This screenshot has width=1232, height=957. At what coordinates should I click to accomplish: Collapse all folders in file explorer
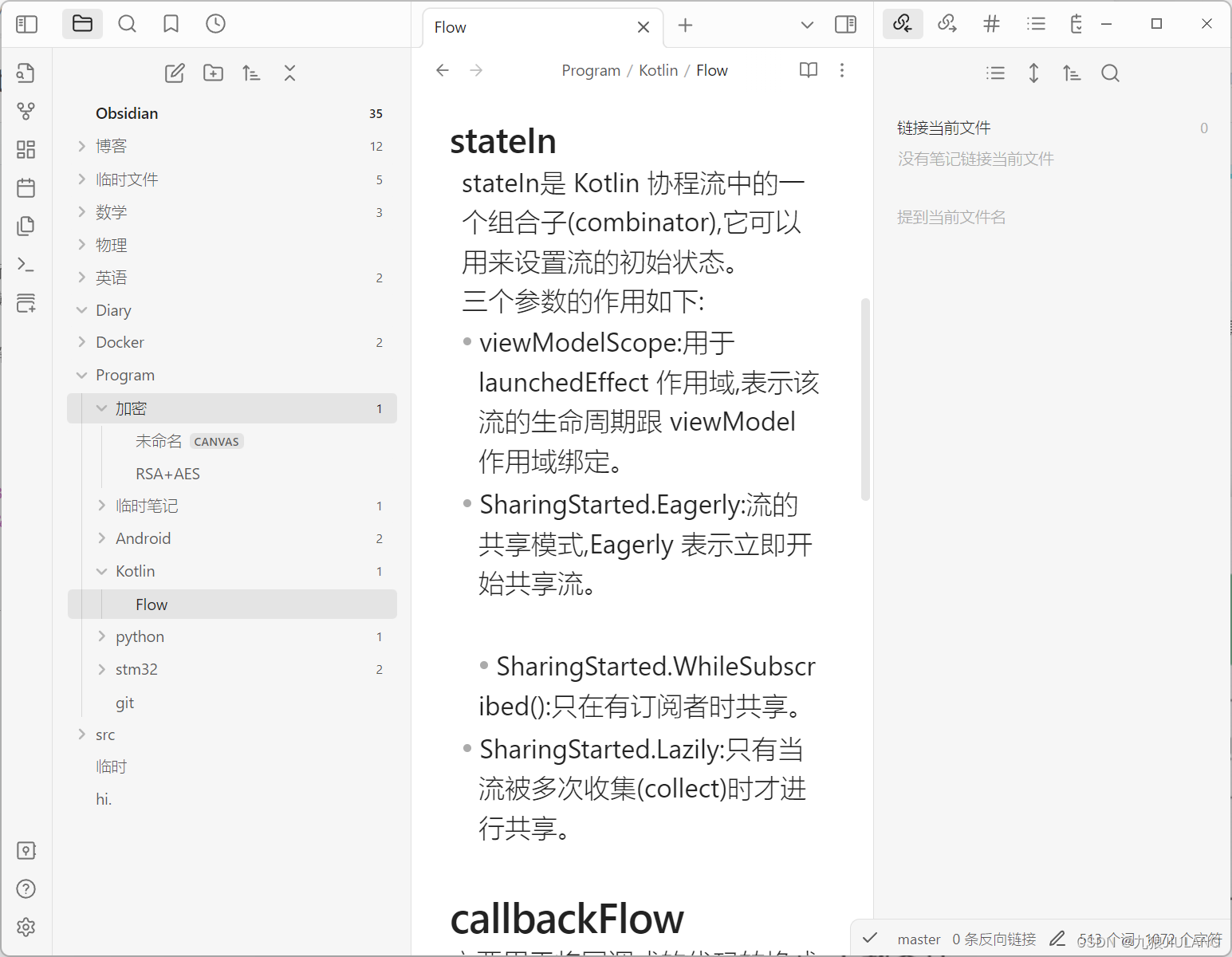pyautogui.click(x=289, y=73)
